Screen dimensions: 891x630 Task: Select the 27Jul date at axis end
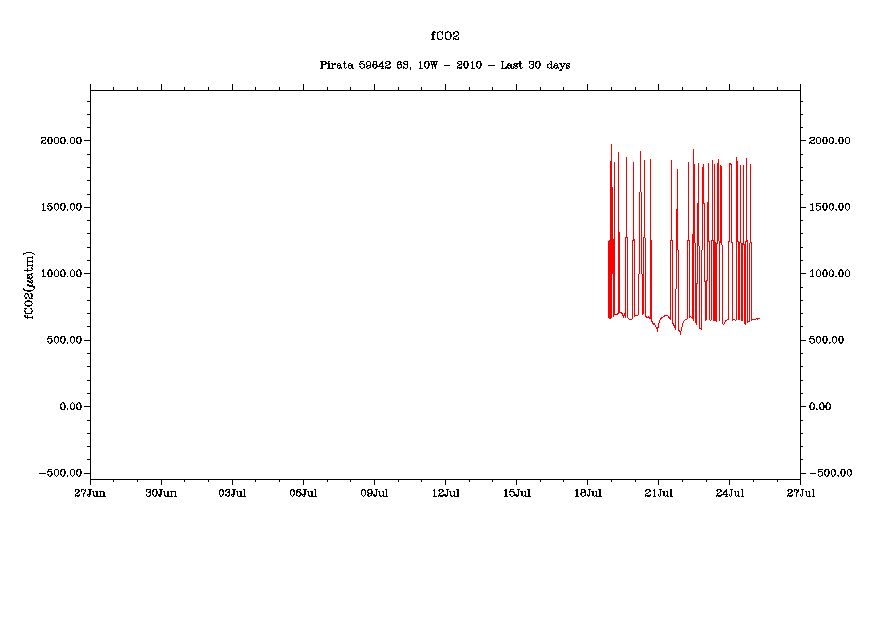(800, 493)
